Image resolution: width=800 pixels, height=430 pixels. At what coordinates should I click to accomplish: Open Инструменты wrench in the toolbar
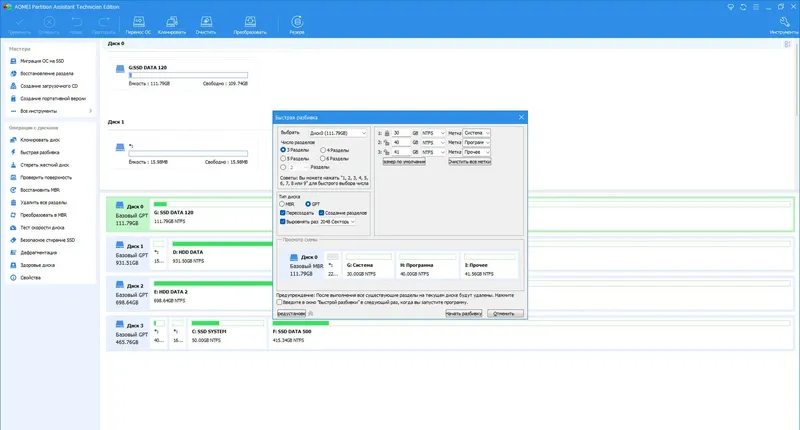pos(784,26)
